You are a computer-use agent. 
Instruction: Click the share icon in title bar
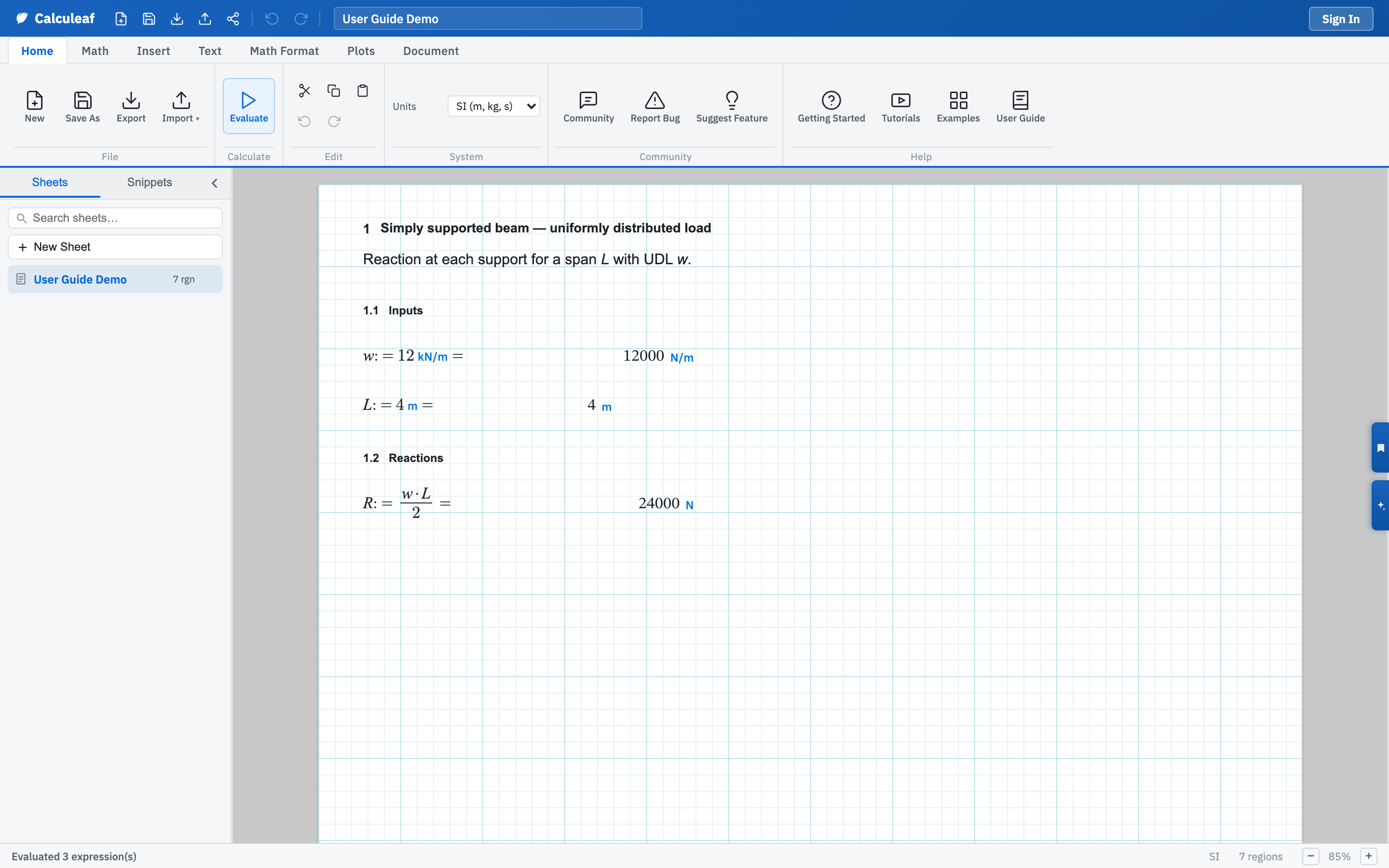pyautogui.click(x=233, y=19)
